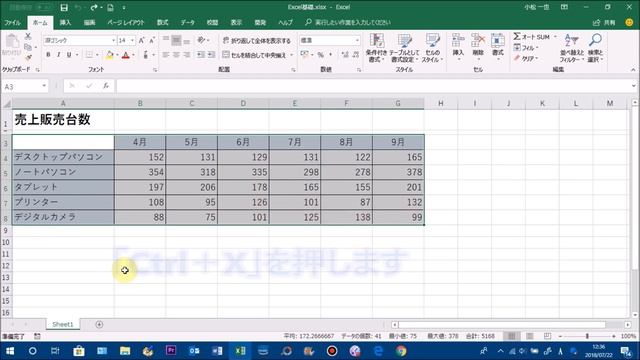Open the font name dropdown
Image resolution: width=640 pixels, height=360 pixels.
[113, 40]
